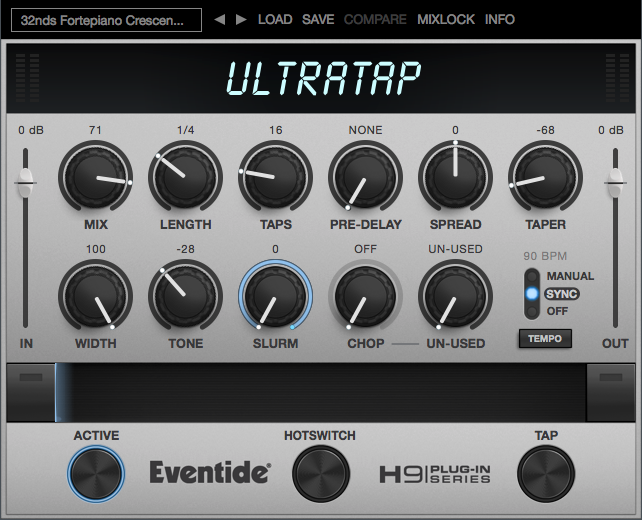
Task: Click the TAP tempo footswitch
Action: pos(546,473)
